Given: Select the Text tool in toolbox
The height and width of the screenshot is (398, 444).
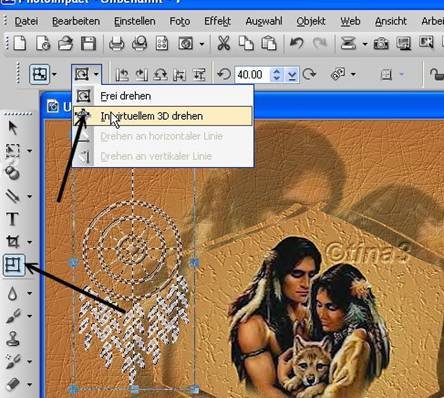Looking at the screenshot, I should click(12, 219).
